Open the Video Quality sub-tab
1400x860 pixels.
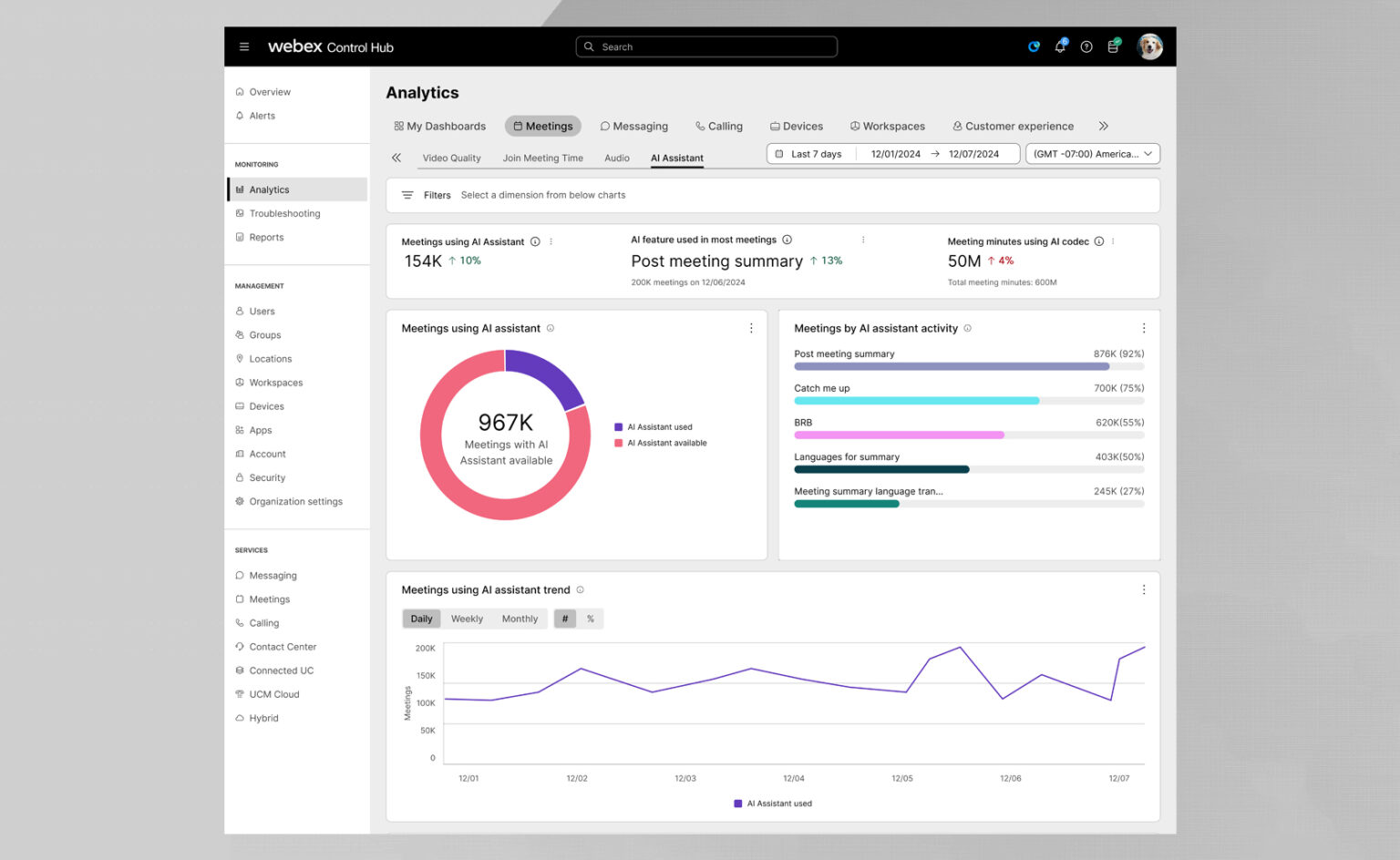[451, 158]
